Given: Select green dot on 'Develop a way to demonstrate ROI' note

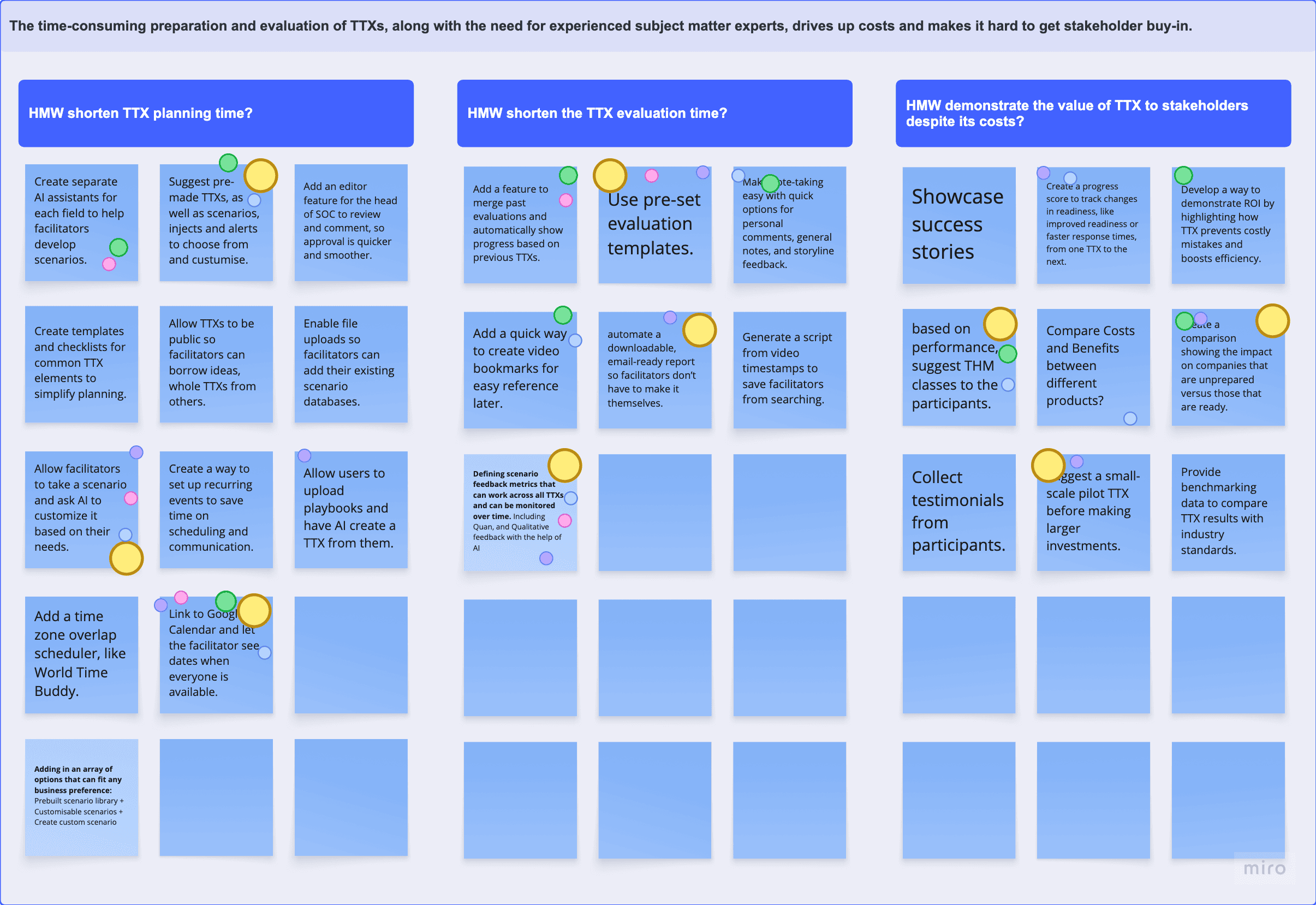Looking at the screenshot, I should pos(1183,175).
